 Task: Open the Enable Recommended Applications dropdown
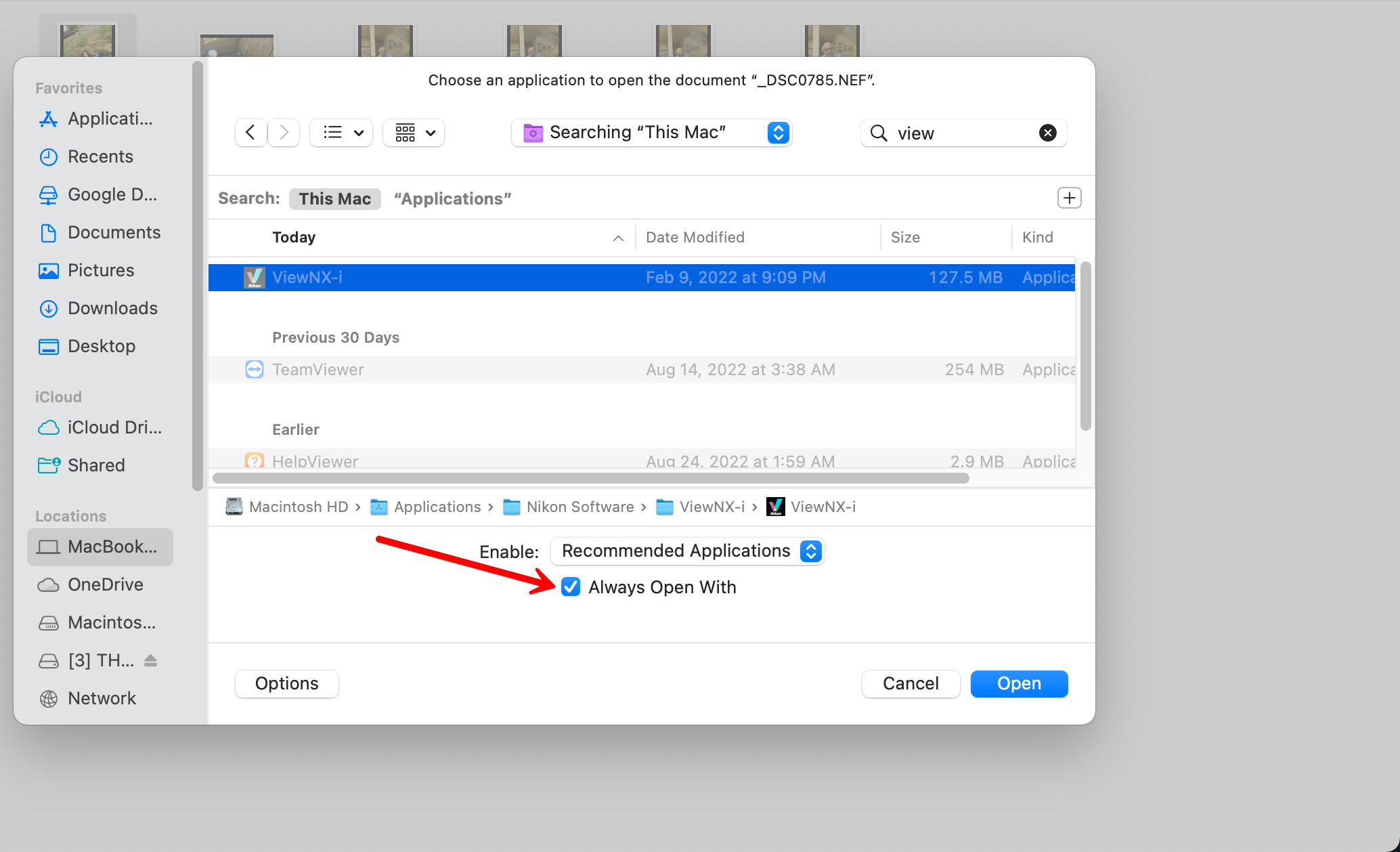687,551
